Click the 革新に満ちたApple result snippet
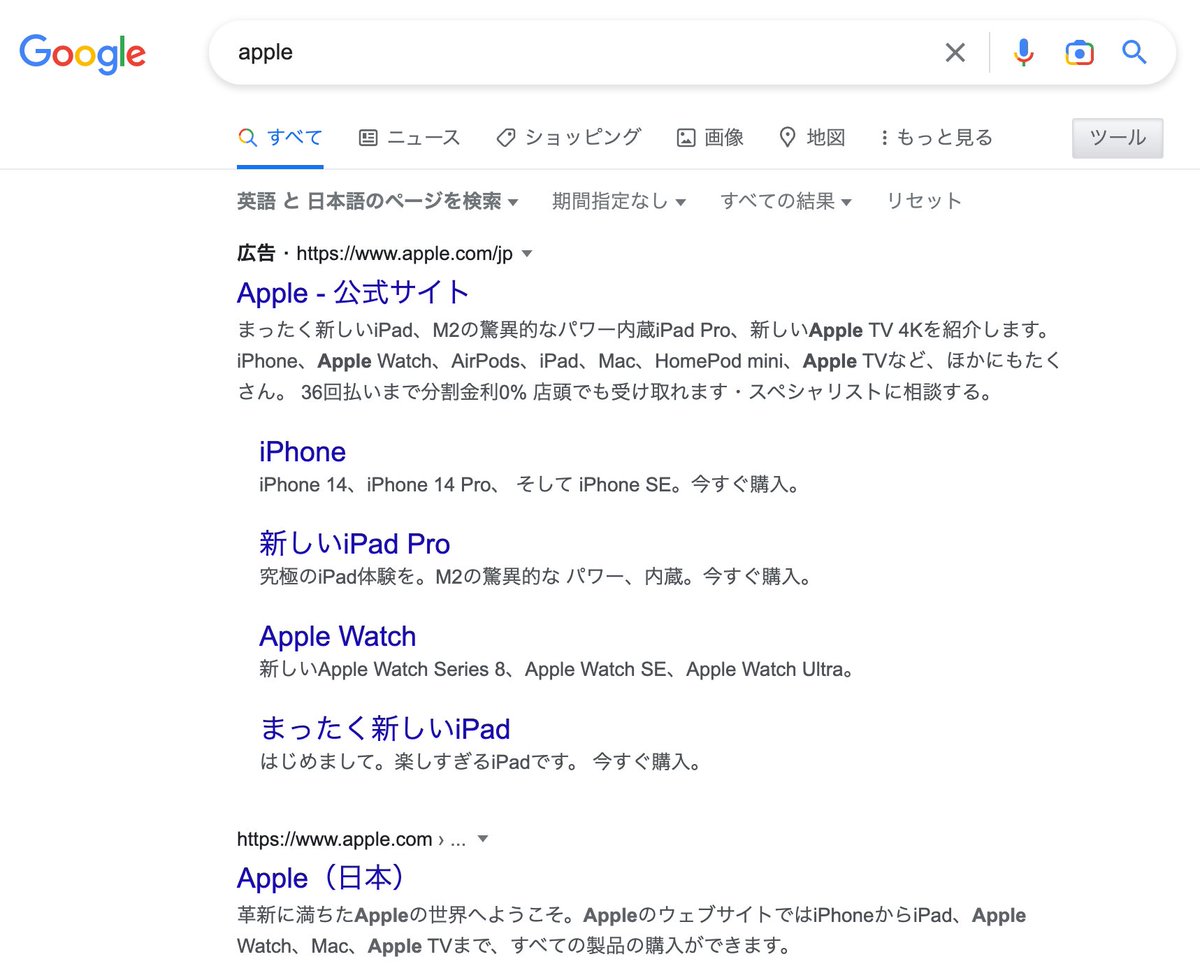Screen dimensions: 1200x973 click(632, 930)
